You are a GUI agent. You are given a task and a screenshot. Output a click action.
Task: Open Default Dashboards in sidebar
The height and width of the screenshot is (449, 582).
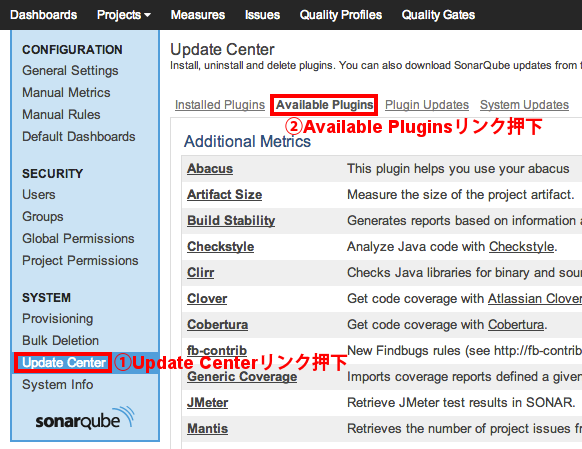pyautogui.click(x=79, y=137)
